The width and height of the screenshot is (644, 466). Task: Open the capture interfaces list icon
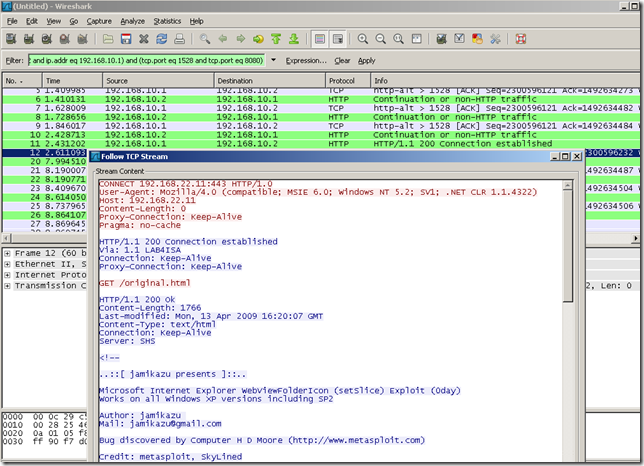click(x=11, y=39)
